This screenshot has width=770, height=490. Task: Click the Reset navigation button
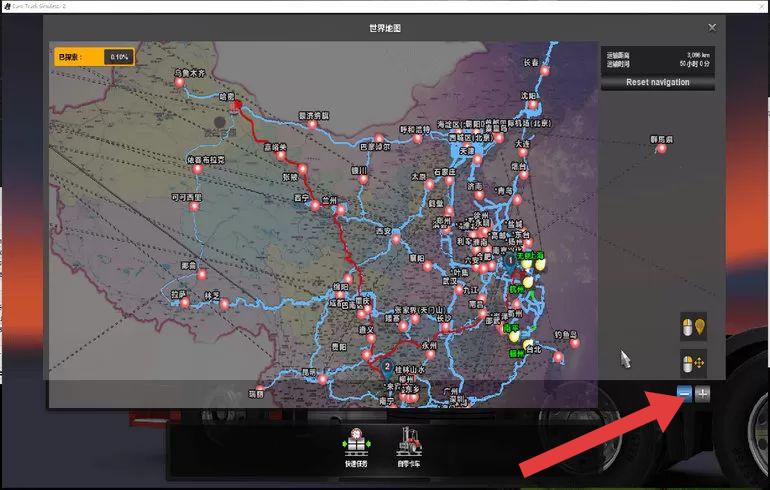point(658,82)
